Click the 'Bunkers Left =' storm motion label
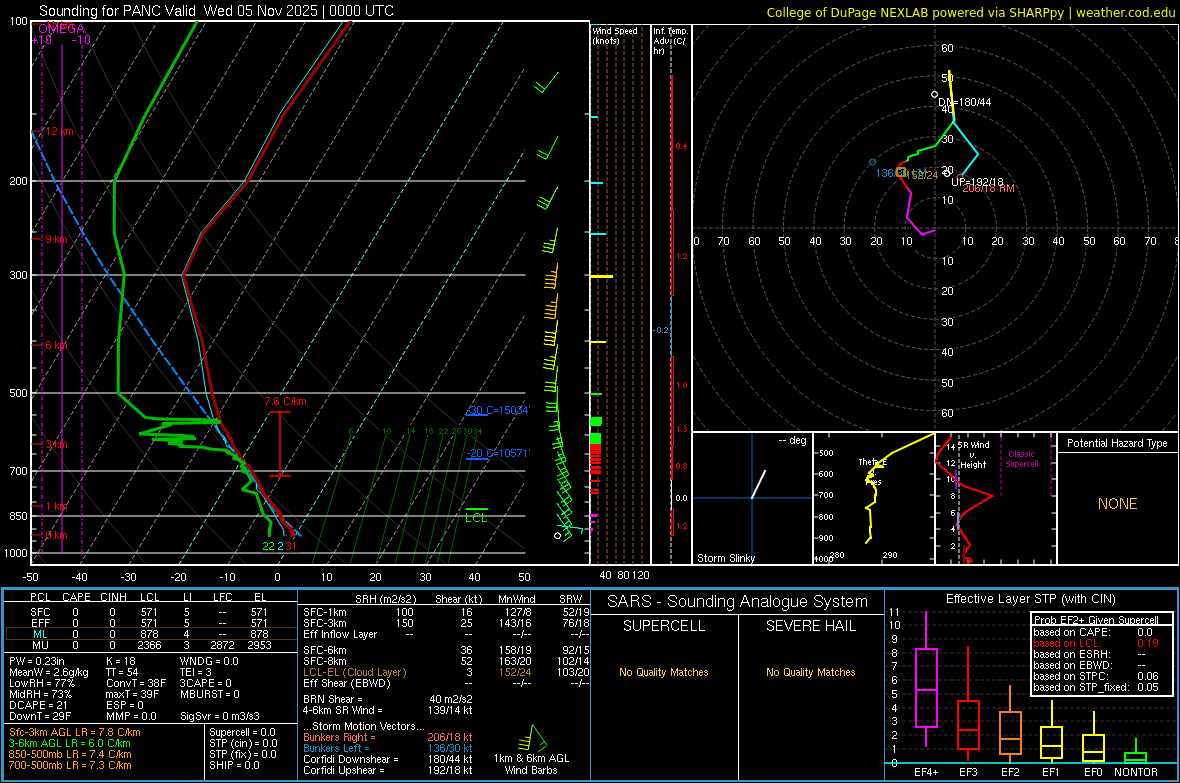 tap(336, 748)
